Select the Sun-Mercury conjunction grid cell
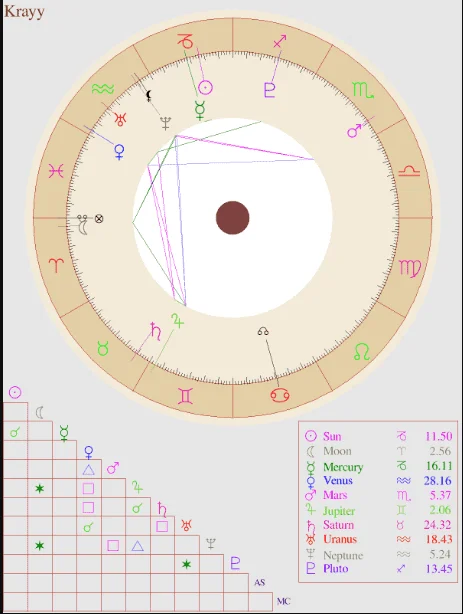463x614 pixels. [15, 431]
